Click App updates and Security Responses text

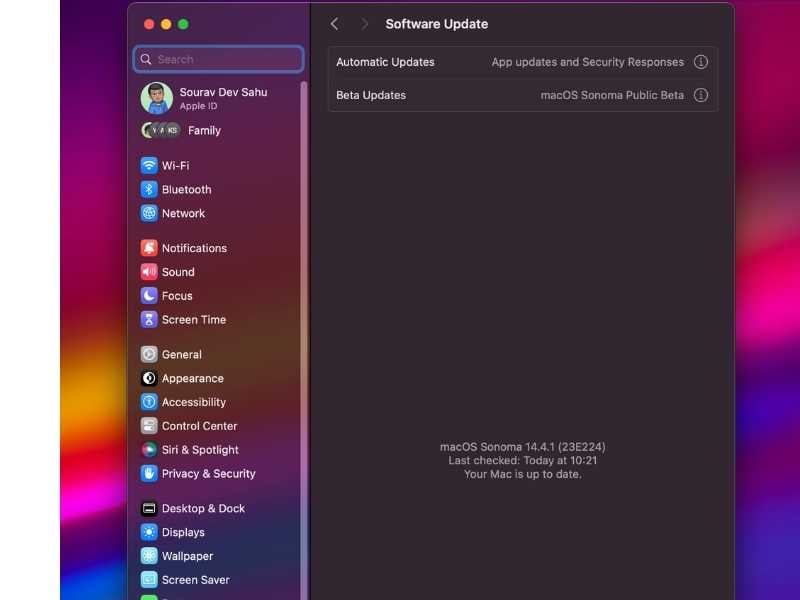click(x=588, y=62)
